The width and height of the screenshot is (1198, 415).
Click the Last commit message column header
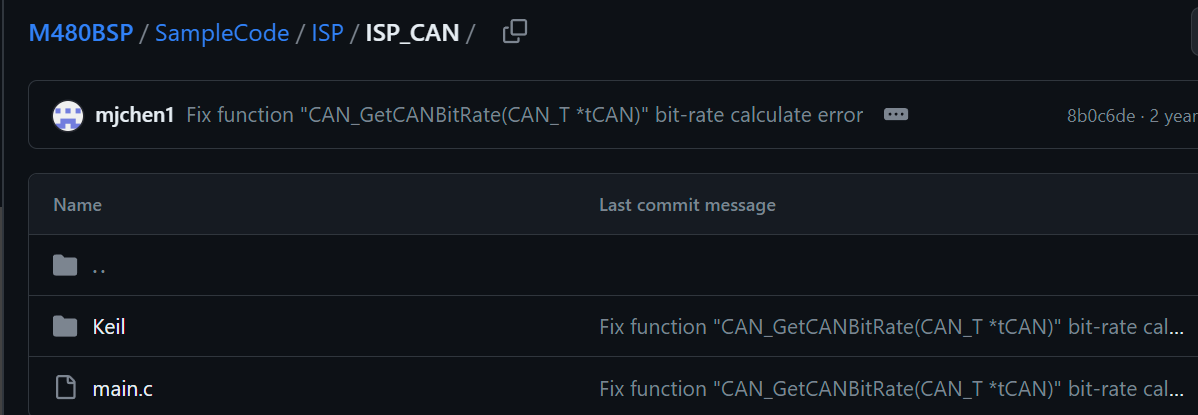[687, 205]
